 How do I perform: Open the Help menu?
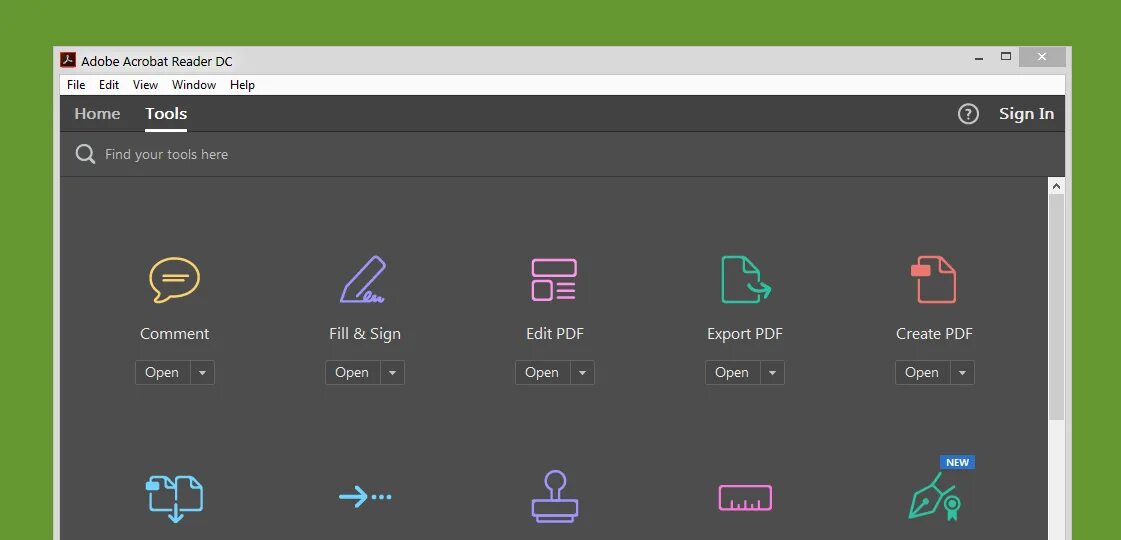(242, 84)
